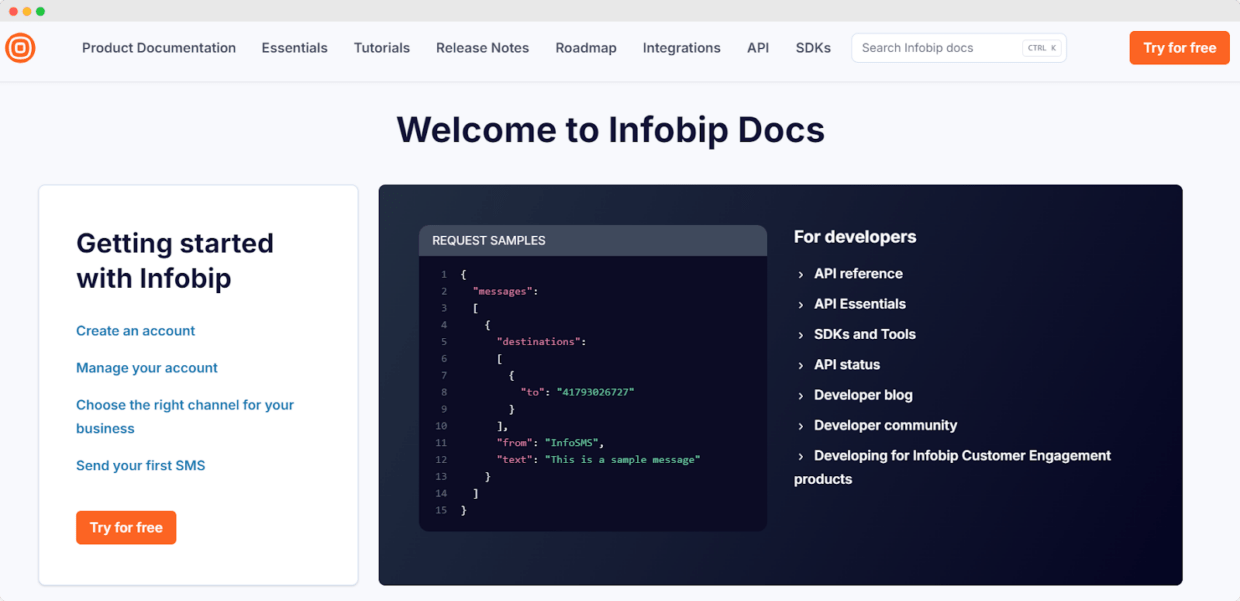Click the chevron before Developer blog
This screenshot has height=601, width=1240.
[x=801, y=396]
